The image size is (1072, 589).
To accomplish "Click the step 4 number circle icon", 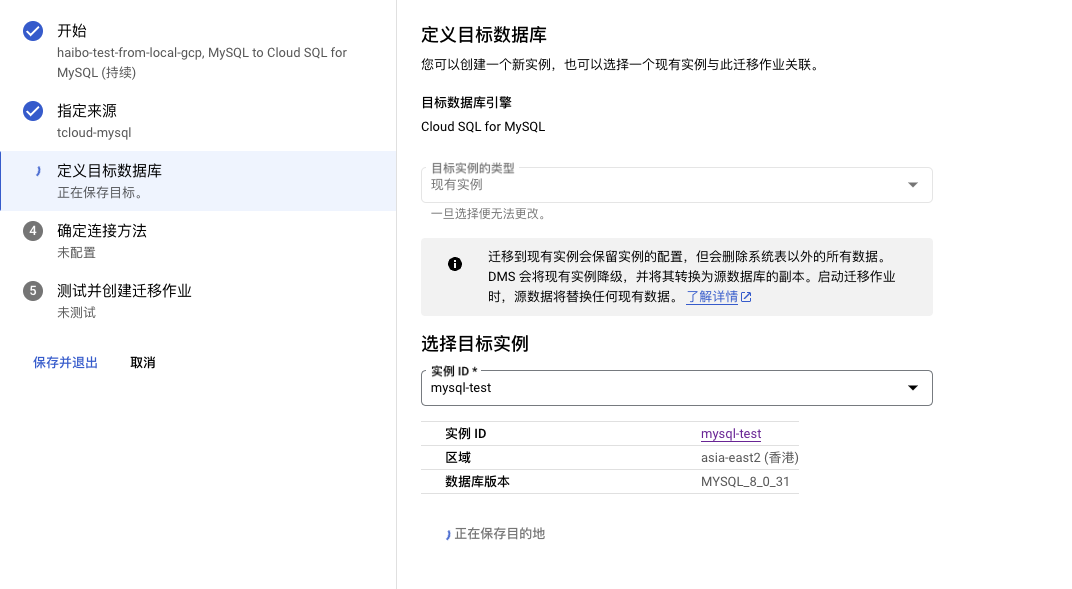I will click(33, 231).
